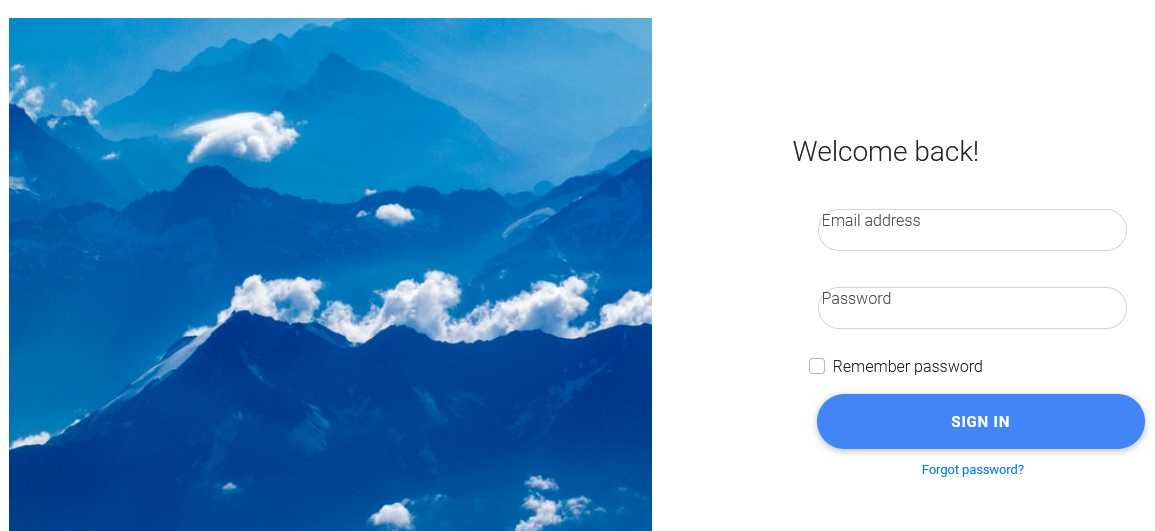
Task: Click the Welcome back! heading
Action: pos(885,152)
